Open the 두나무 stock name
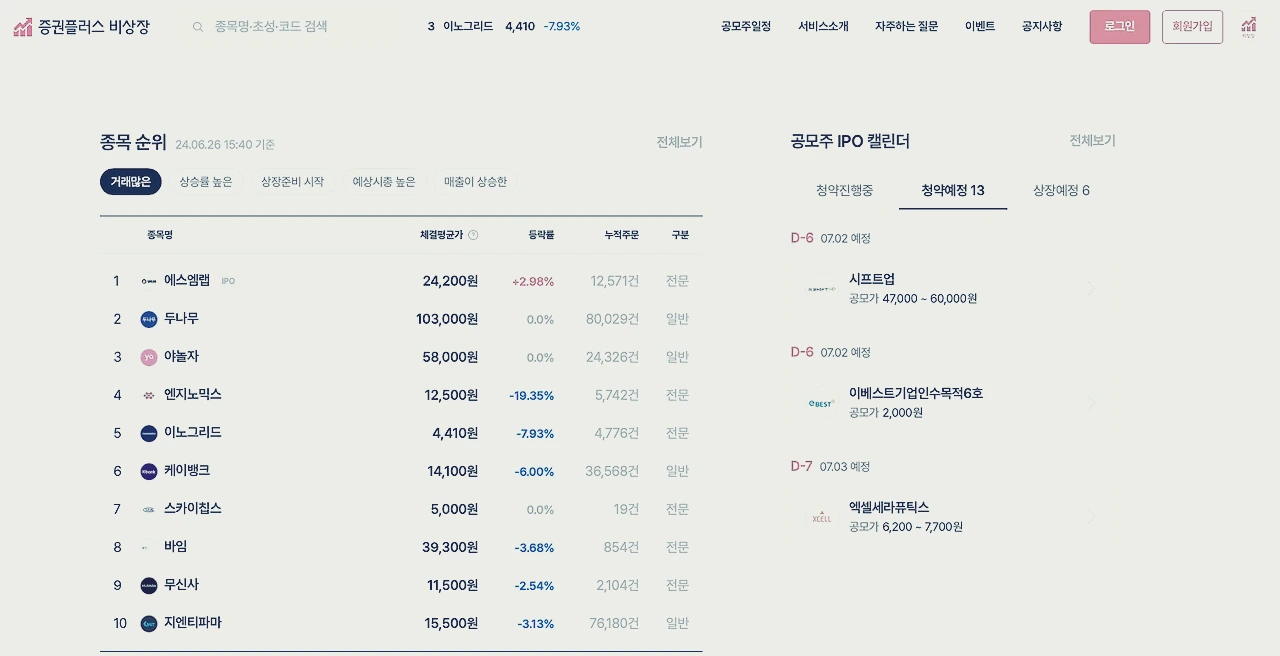Viewport: 1280px width, 656px height. coord(181,319)
